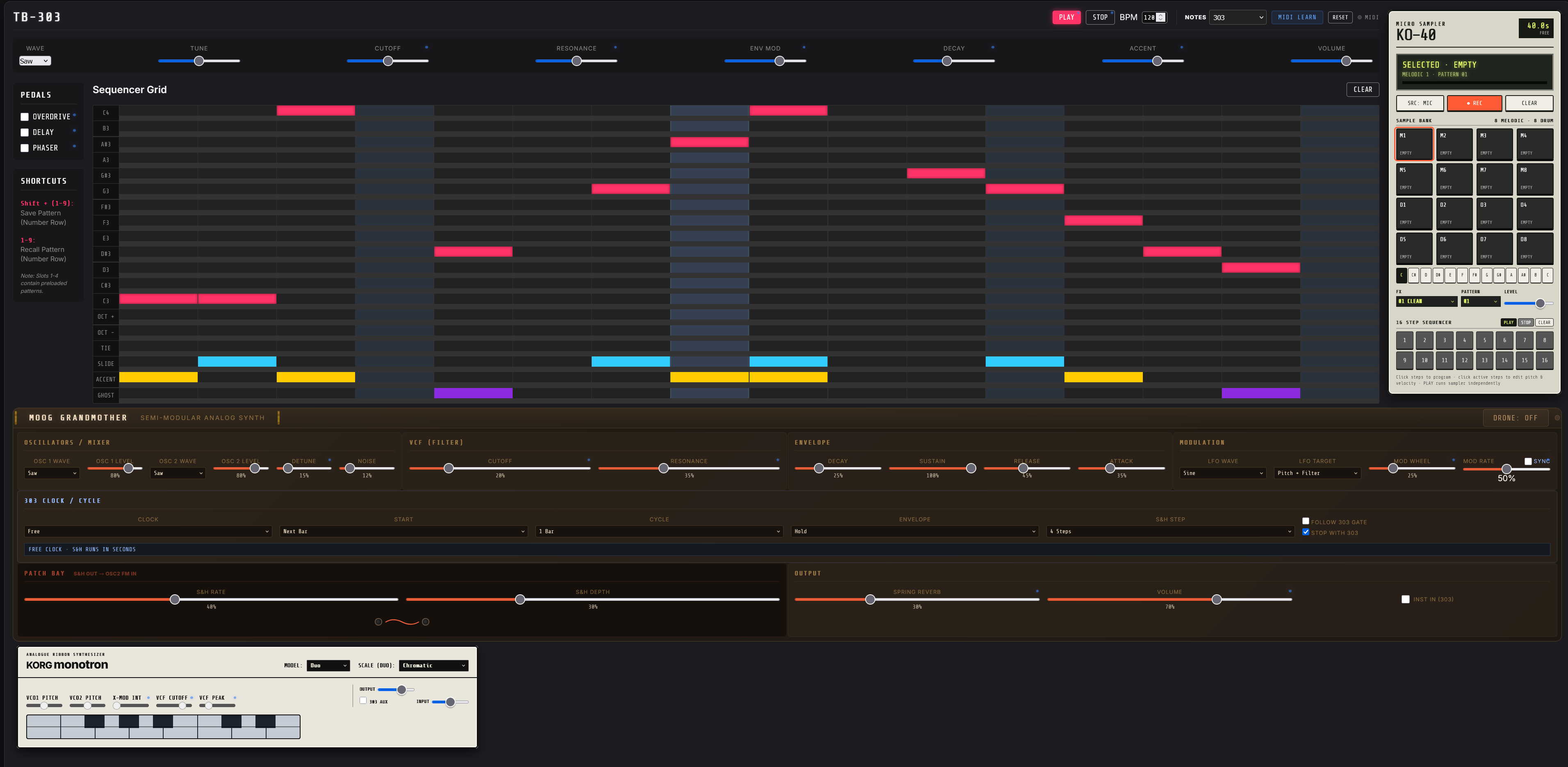Click the monotron OUTPUT slider
Viewport: 1568px width, 767px height.
(x=396, y=690)
